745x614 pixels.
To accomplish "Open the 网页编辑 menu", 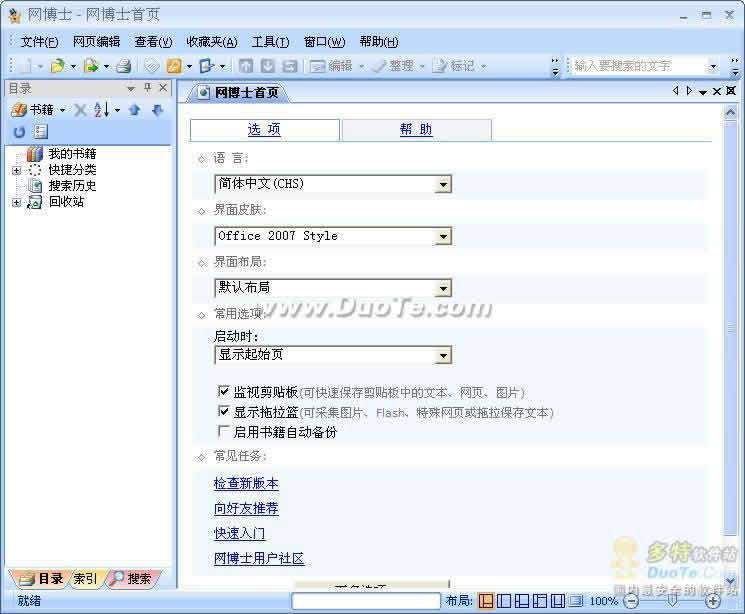I will [x=96, y=42].
